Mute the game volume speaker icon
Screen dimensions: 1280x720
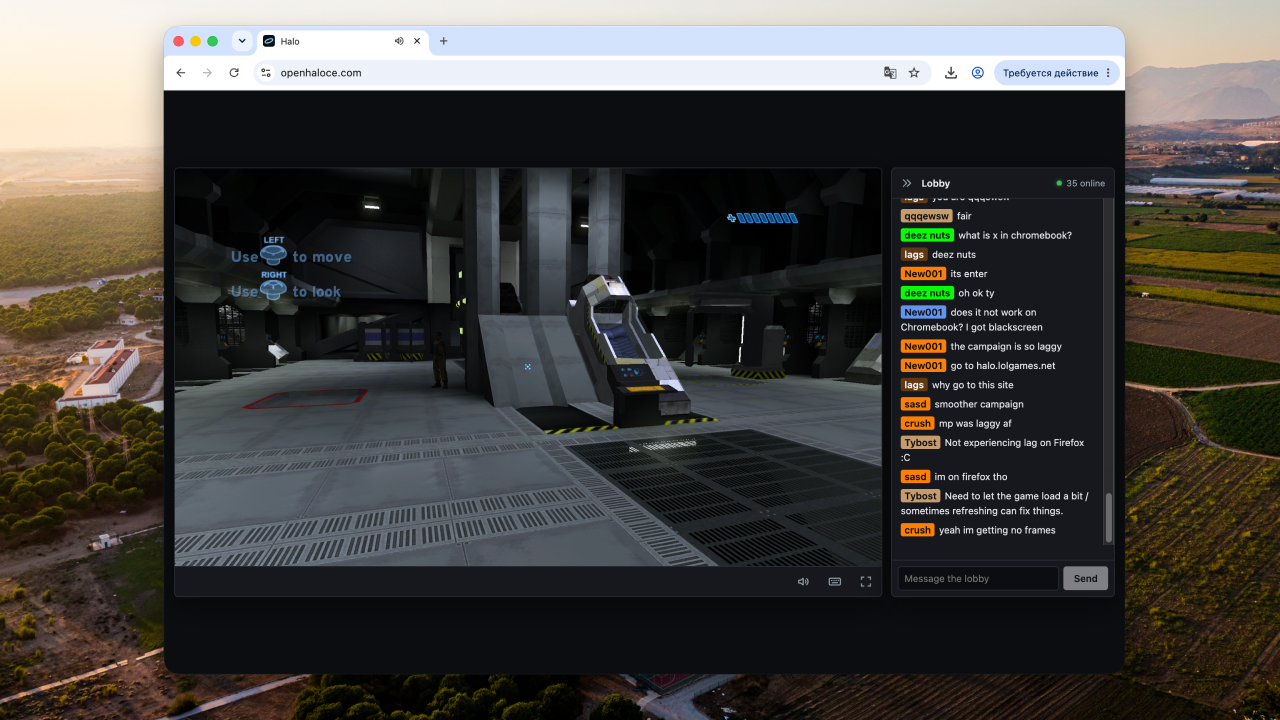pos(803,582)
